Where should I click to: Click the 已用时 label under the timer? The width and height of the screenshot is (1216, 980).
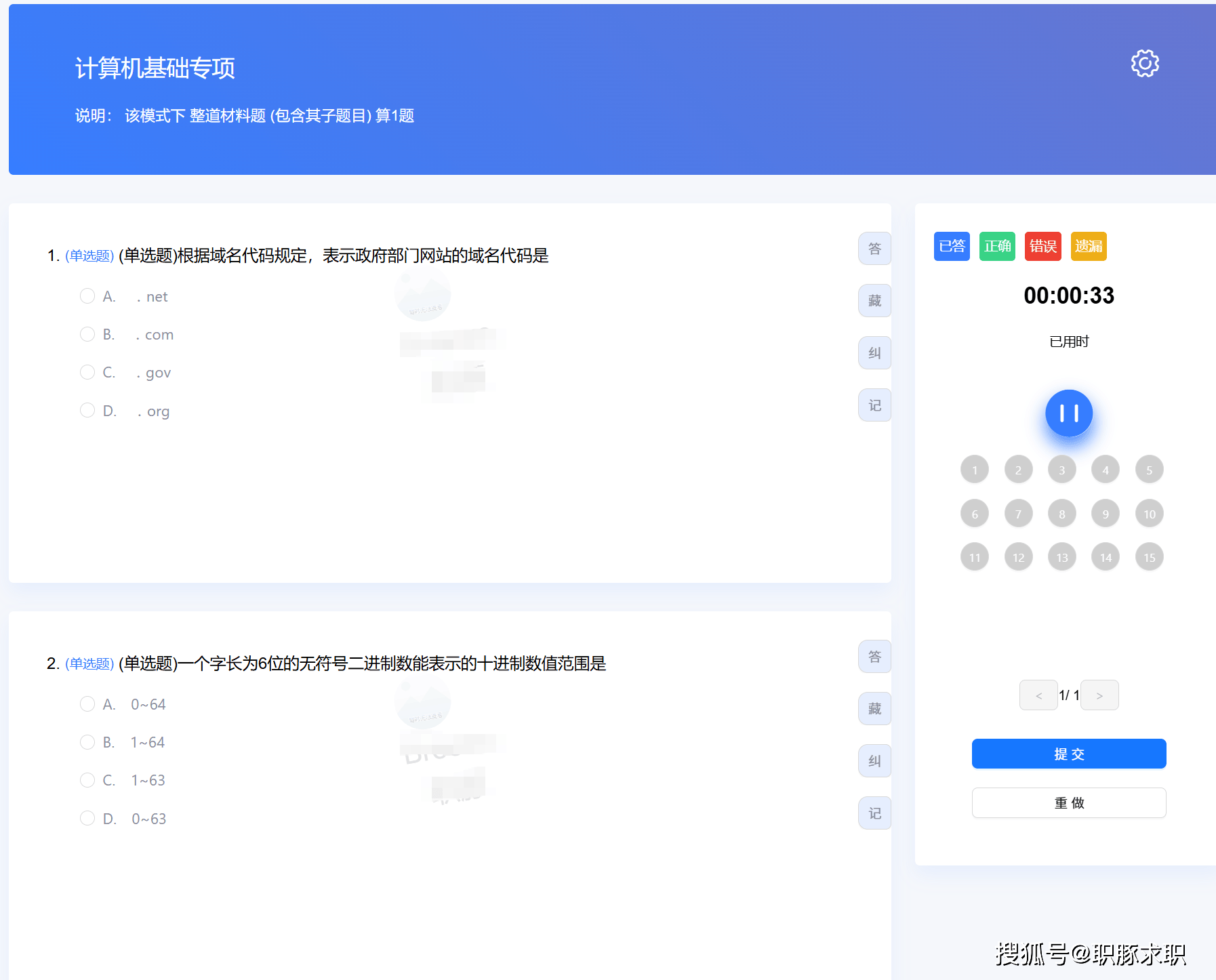coord(1069,342)
